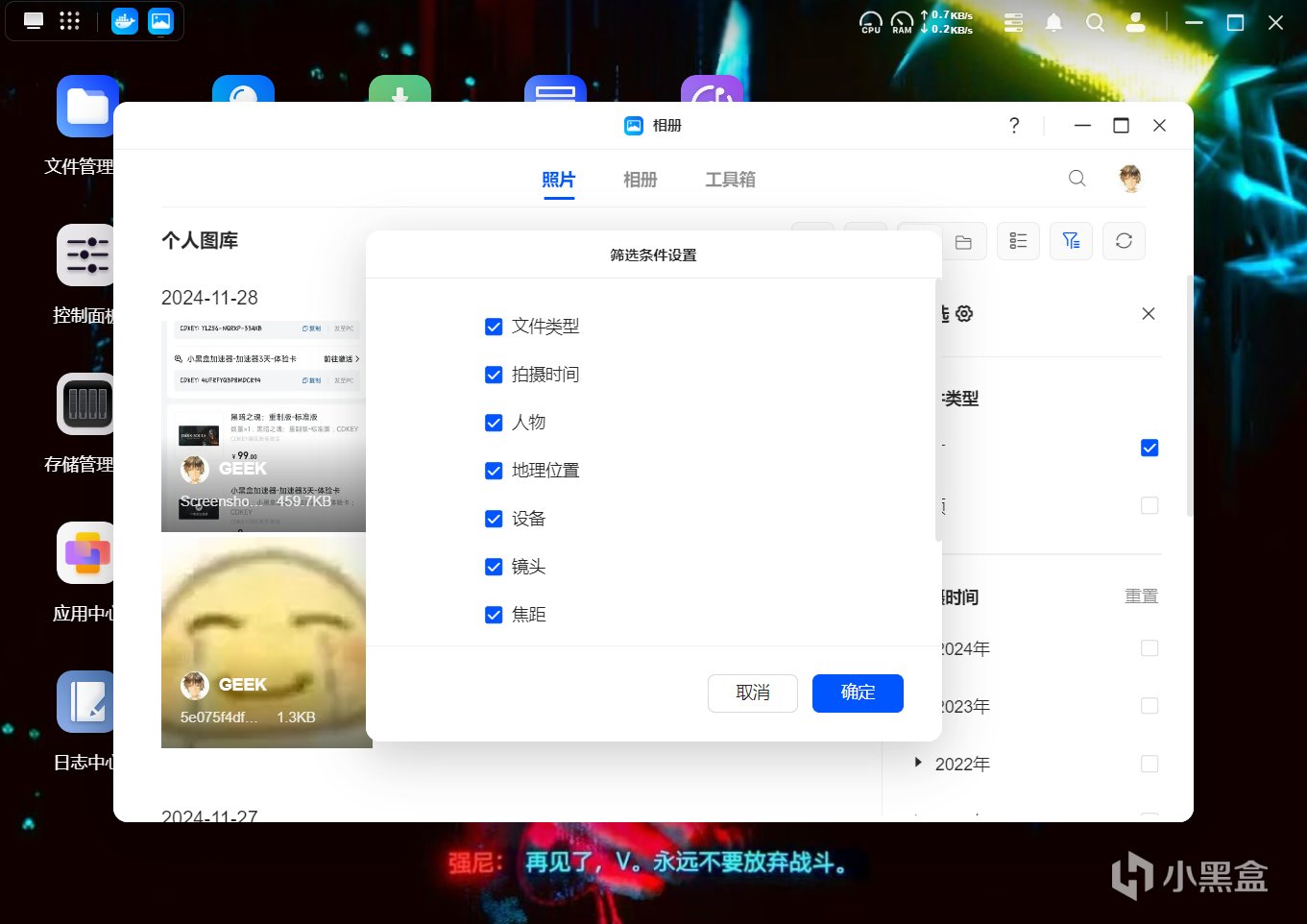Image resolution: width=1307 pixels, height=924 pixels.
Task: Check the 2022年 time filter box
Action: 1150,764
